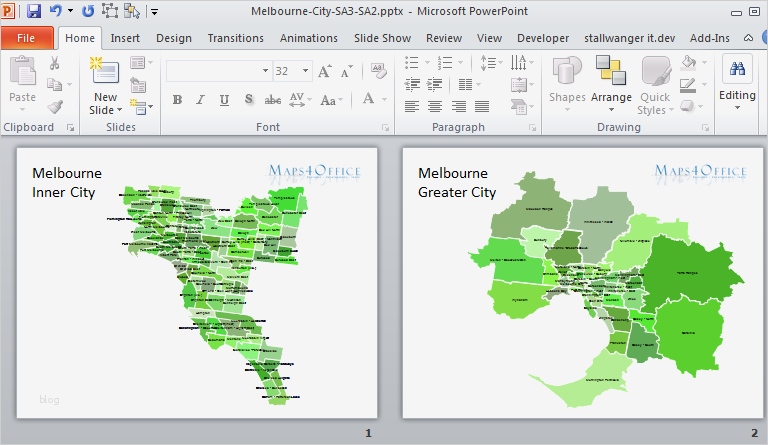
Task: Click the Copy icon
Action: [x=54, y=85]
